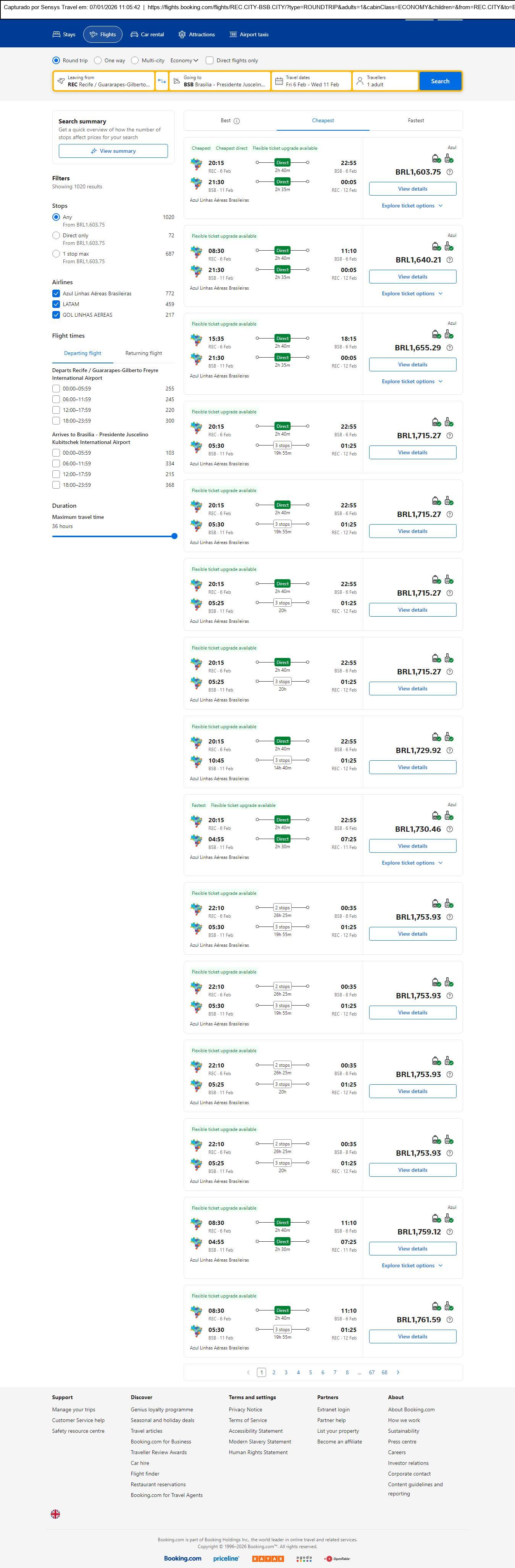Image resolution: width=515 pixels, height=1568 pixels.
Task: Select the One way radio button
Action: tap(98, 60)
